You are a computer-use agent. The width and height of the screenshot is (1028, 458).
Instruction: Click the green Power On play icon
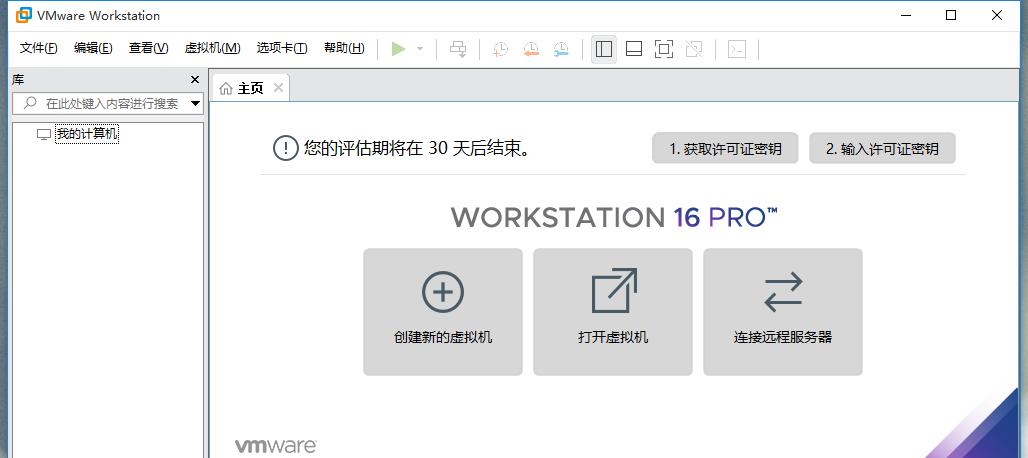(399, 49)
